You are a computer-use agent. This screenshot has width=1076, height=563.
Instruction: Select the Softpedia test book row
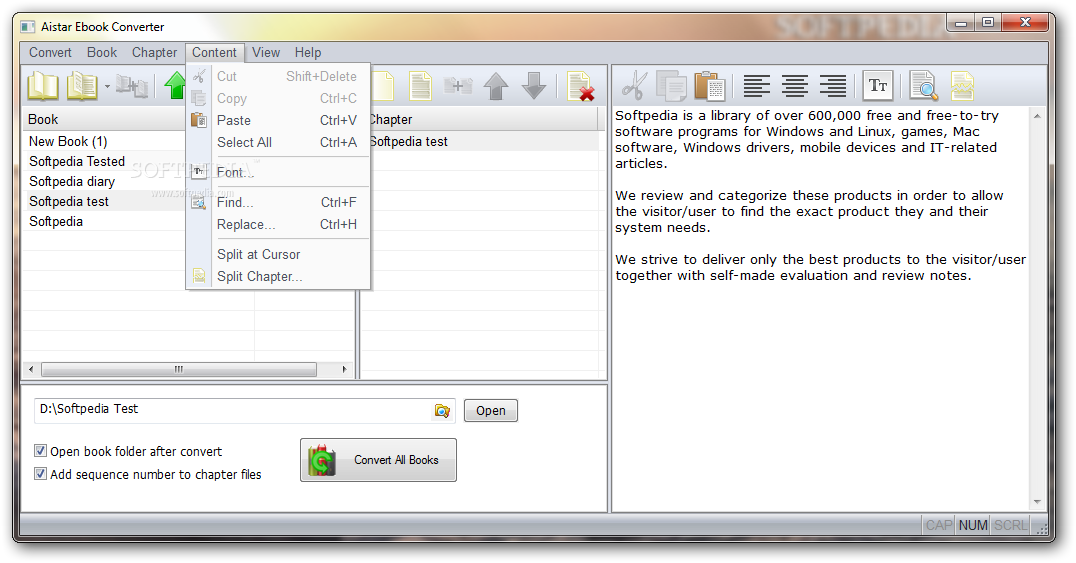point(104,201)
